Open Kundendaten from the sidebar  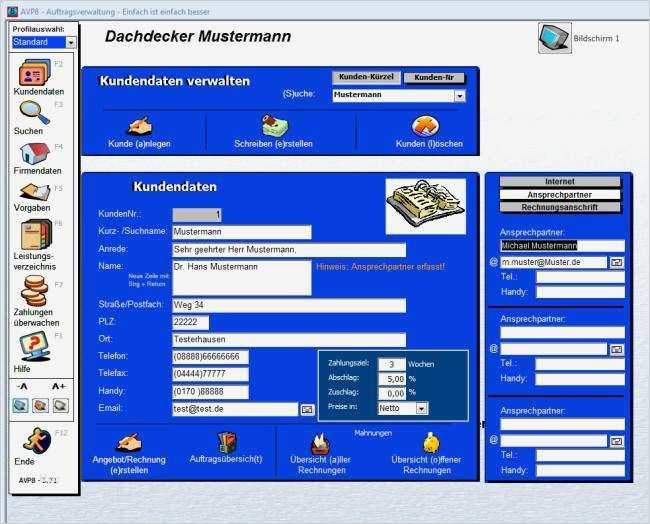click(35, 73)
